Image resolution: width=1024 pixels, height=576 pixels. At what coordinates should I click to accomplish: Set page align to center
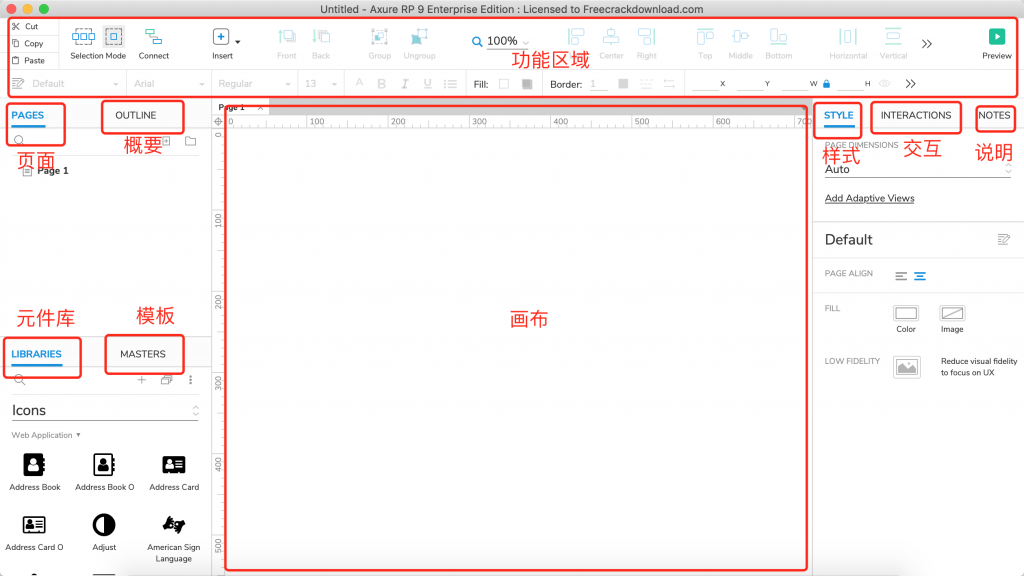pos(920,276)
